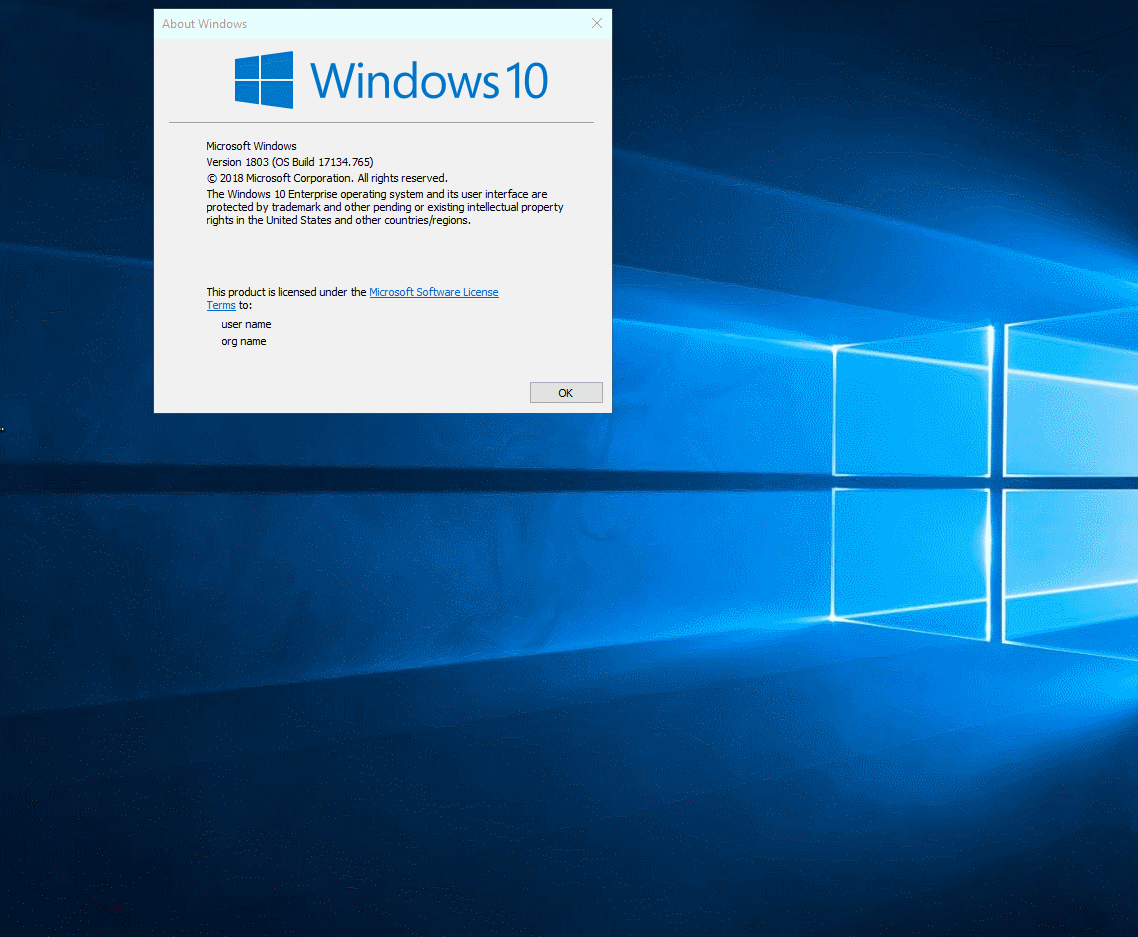Click the About Windows title bar text
This screenshot has width=1138, height=937.
pyautogui.click(x=205, y=24)
